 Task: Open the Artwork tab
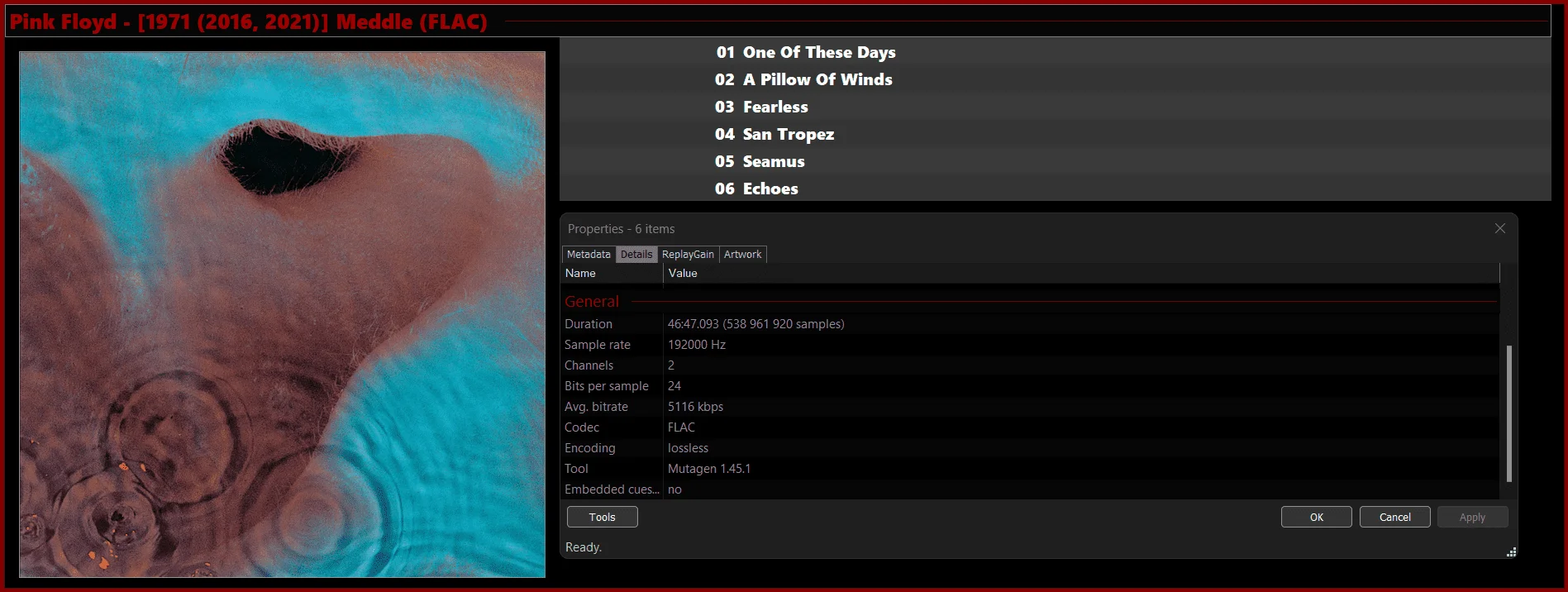pyautogui.click(x=742, y=255)
